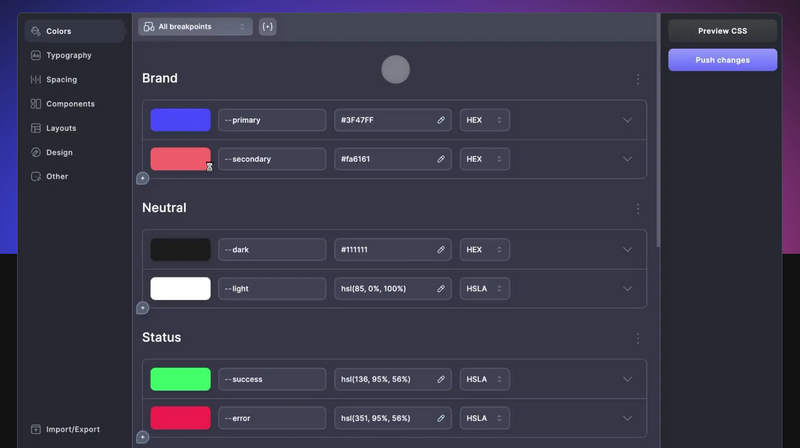Image resolution: width=800 pixels, height=448 pixels.
Task: Click the eyedropper icon for --secondary
Action: (441, 159)
